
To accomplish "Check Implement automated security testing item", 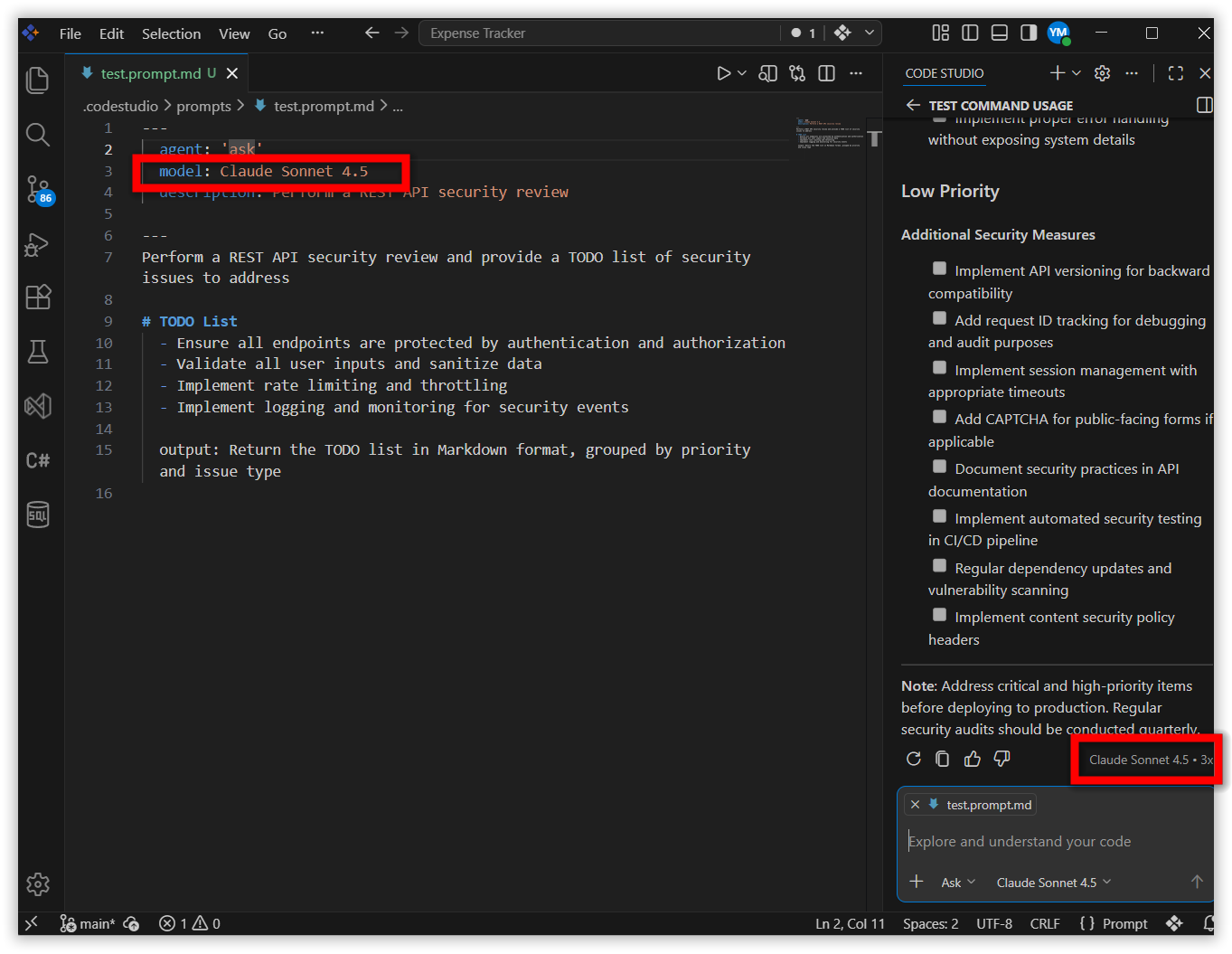I will coord(940,516).
